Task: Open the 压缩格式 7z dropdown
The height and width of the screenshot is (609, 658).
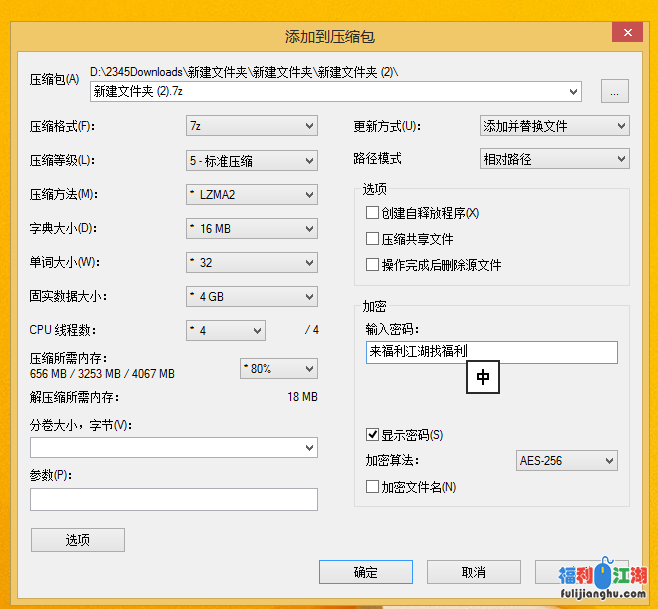Action: (x=252, y=126)
